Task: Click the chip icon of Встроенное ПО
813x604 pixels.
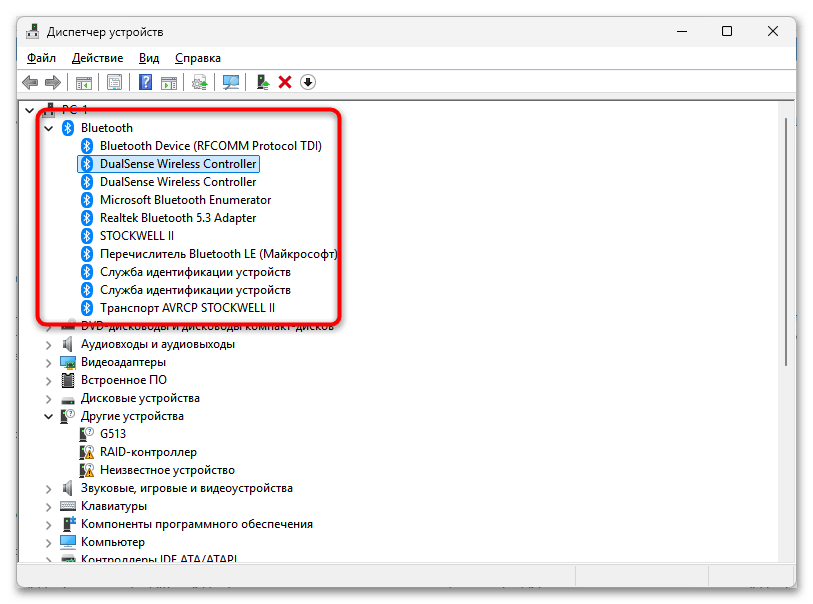Action: 68,380
